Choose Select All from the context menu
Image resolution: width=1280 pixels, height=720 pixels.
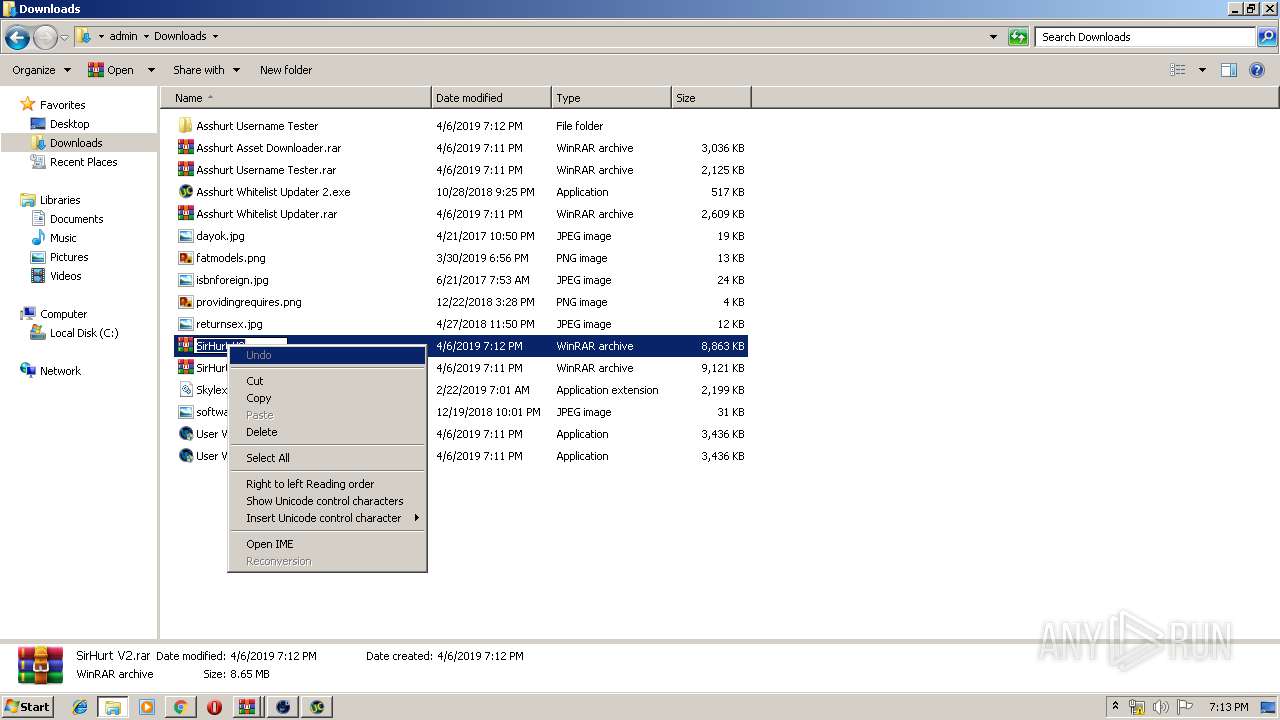327,458
